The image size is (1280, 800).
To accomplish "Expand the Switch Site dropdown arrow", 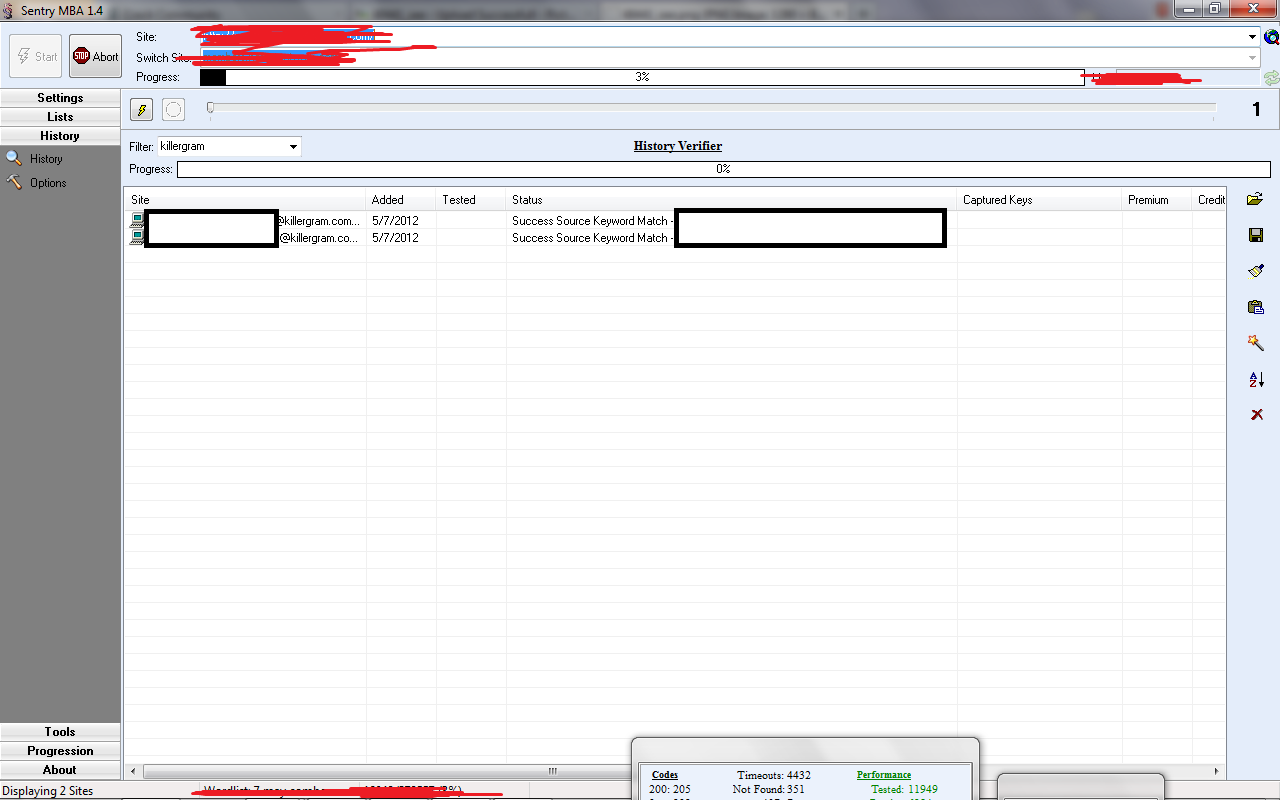I will 1253,58.
